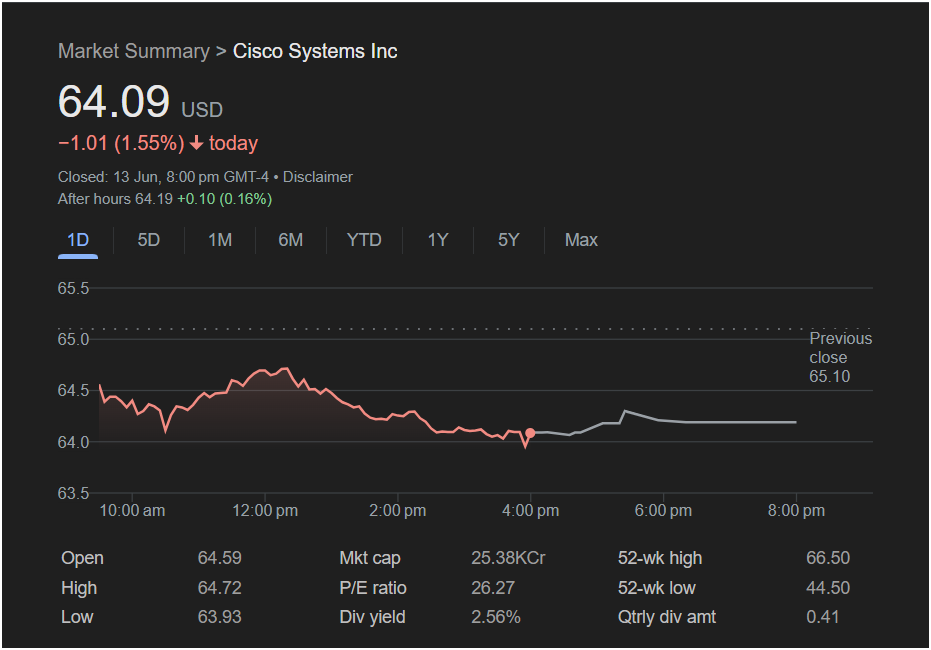Screen dimensions: 931x650
Task: Click the 2:00 pm time axis label
Action: 398,511
